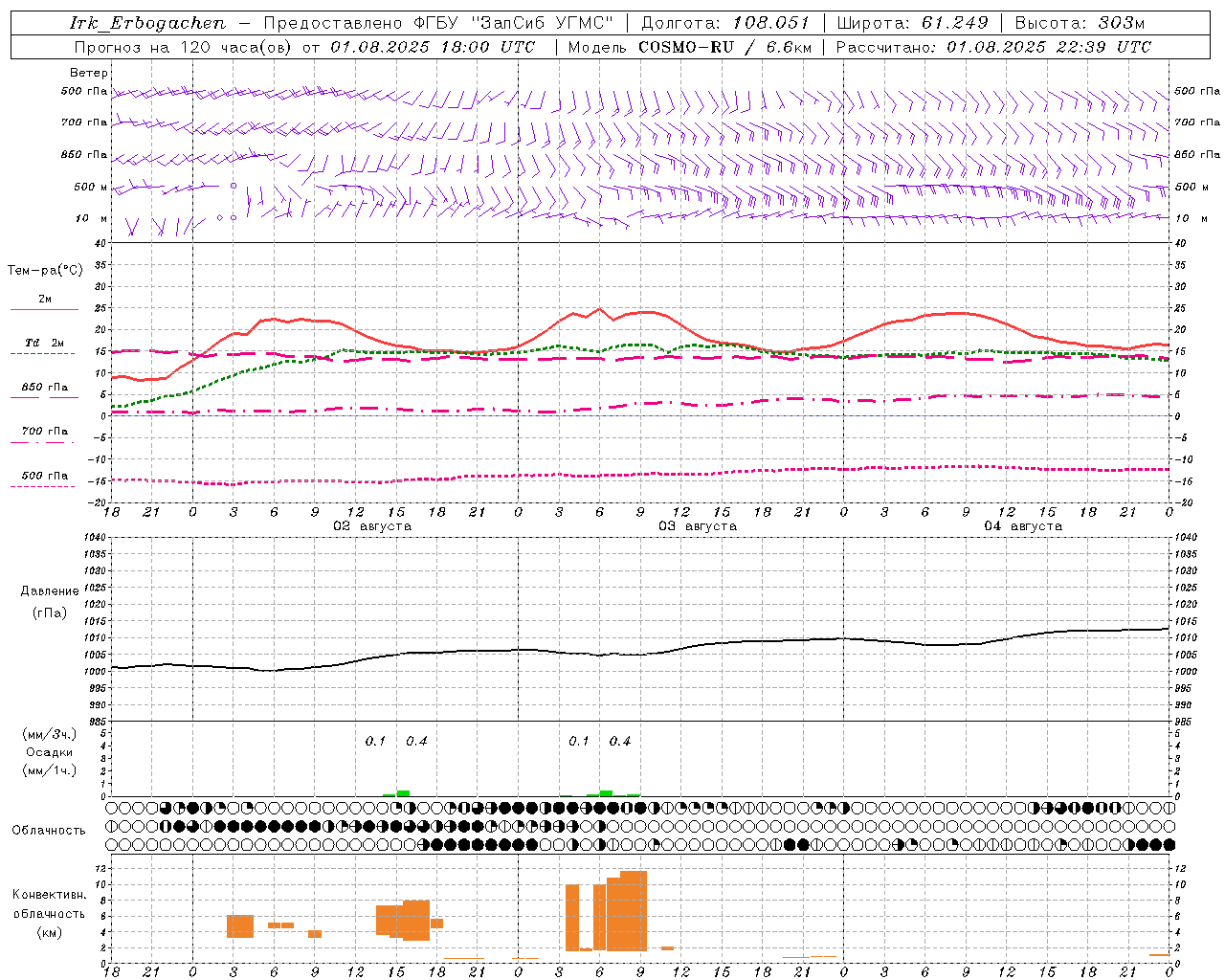Click the Давление chart label
Image resolution: width=1225 pixels, height=980 pixels.
point(50,591)
